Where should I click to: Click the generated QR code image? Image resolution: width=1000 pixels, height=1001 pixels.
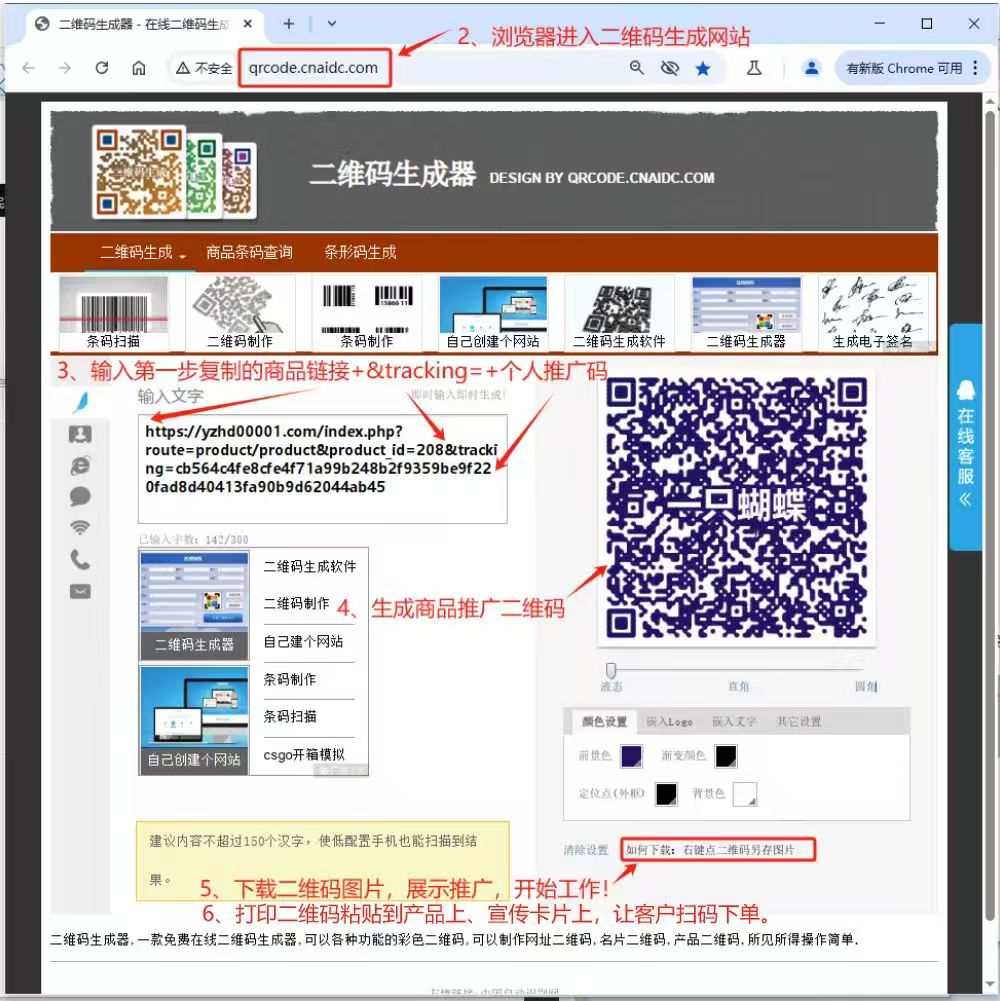pos(736,508)
